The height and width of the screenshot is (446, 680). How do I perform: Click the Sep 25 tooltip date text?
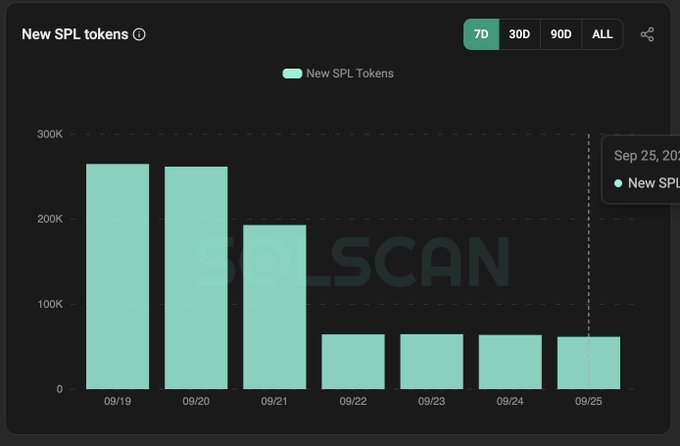pyautogui.click(x=647, y=155)
